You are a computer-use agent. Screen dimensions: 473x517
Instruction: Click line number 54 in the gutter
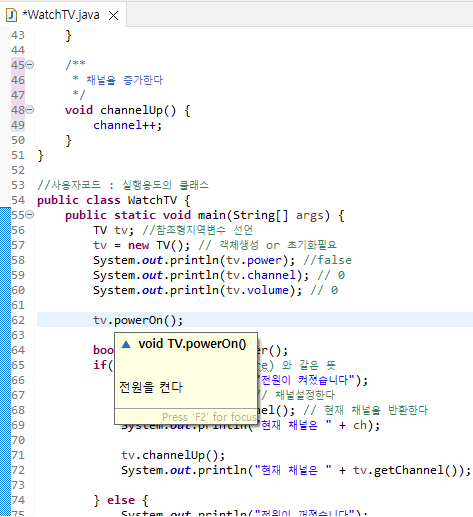tap(18, 200)
